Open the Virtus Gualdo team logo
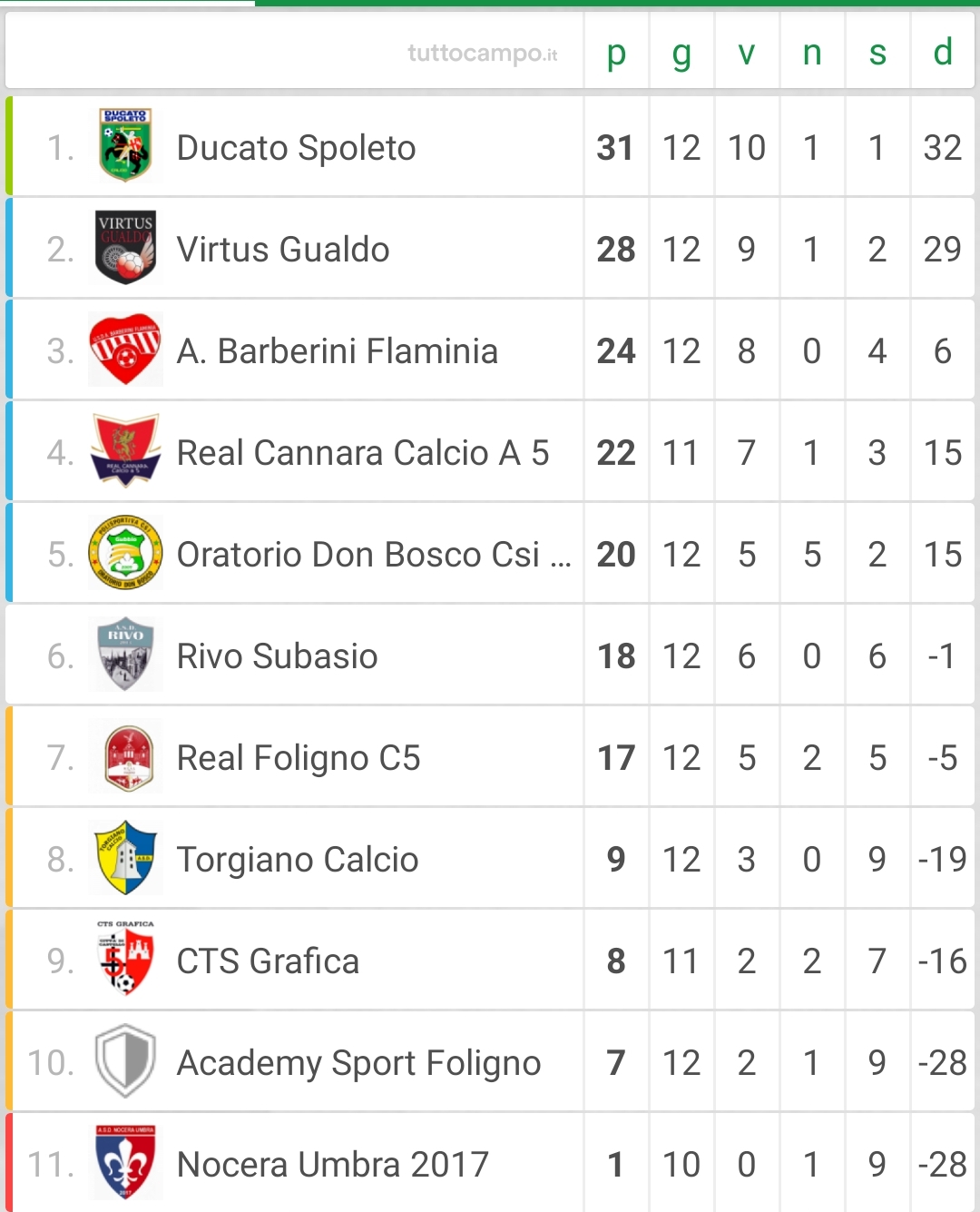The width and height of the screenshot is (980, 1212). click(x=125, y=247)
